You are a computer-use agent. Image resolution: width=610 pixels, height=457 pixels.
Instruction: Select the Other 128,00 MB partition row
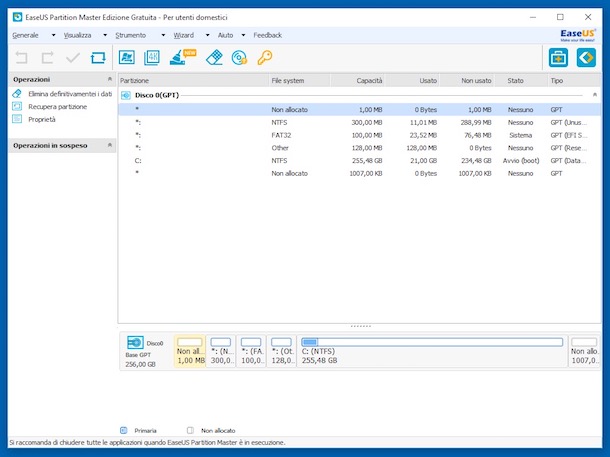click(359, 148)
